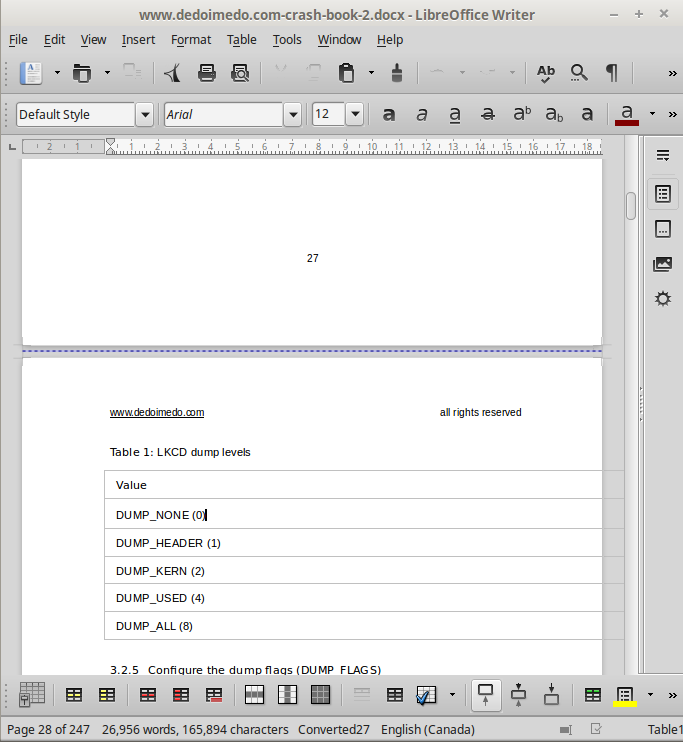Open the Paste special dropdown arrow

tap(371, 73)
